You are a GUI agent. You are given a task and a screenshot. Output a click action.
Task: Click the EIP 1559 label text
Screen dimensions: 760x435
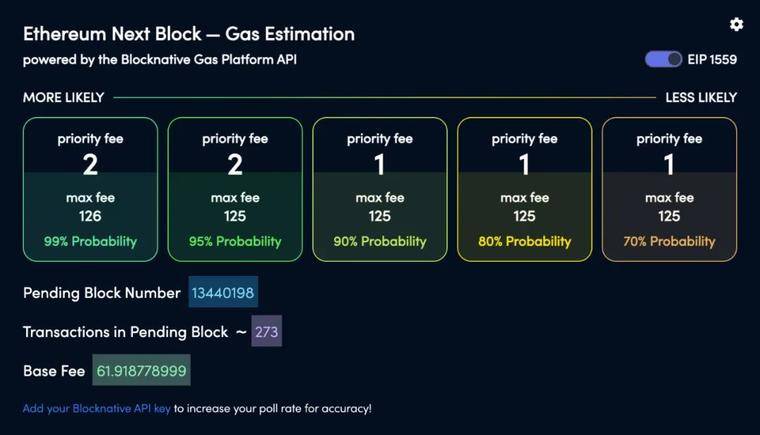pyautogui.click(x=712, y=60)
